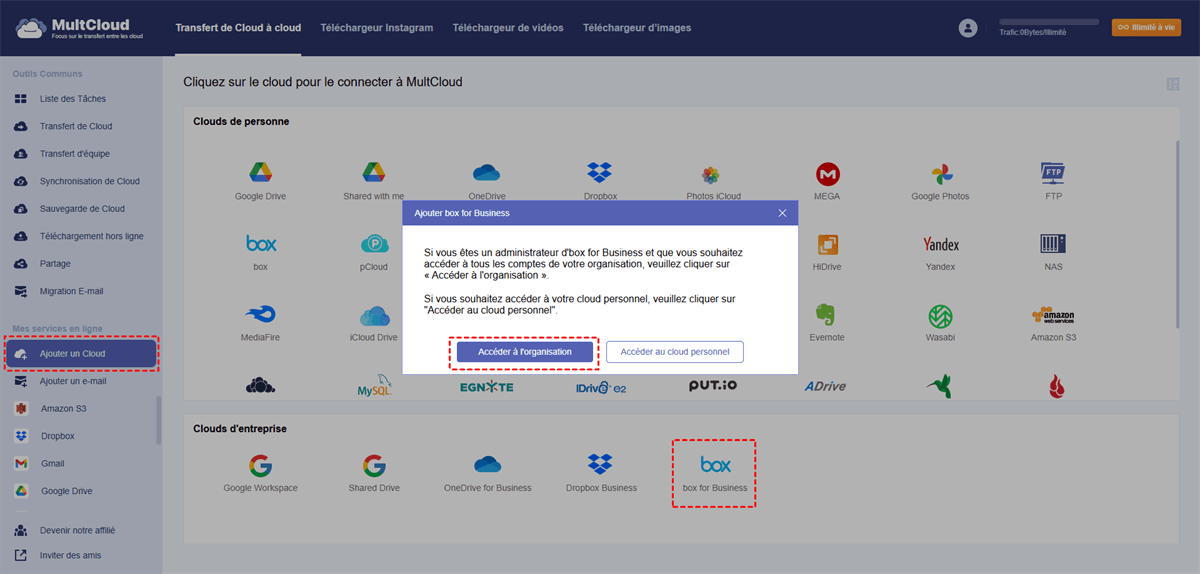Open Sauvegarde de Cloud
The width and height of the screenshot is (1200, 574).
coord(80,209)
